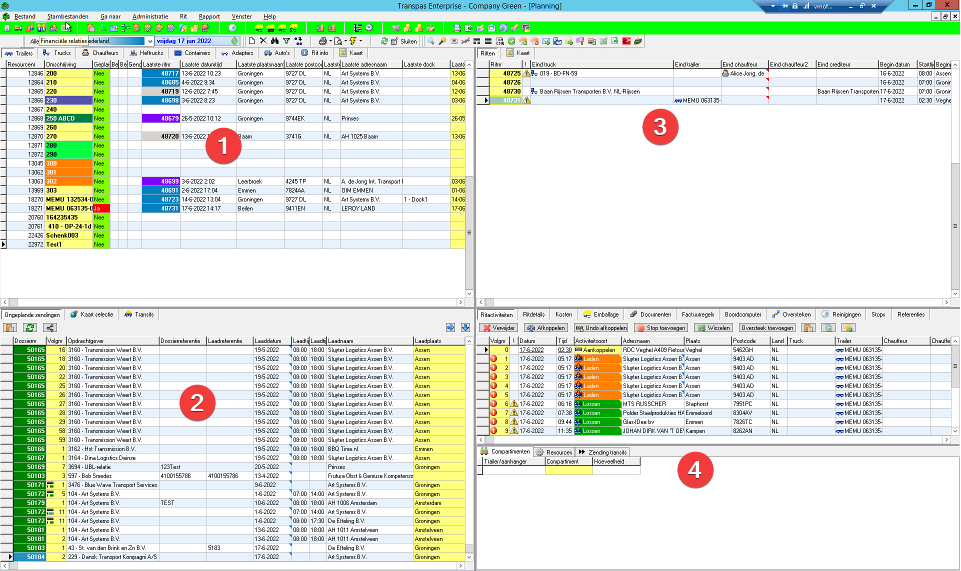This screenshot has height=571, width=961.
Task: Click the Undo afkoppelen button
Action: [x=601, y=328]
